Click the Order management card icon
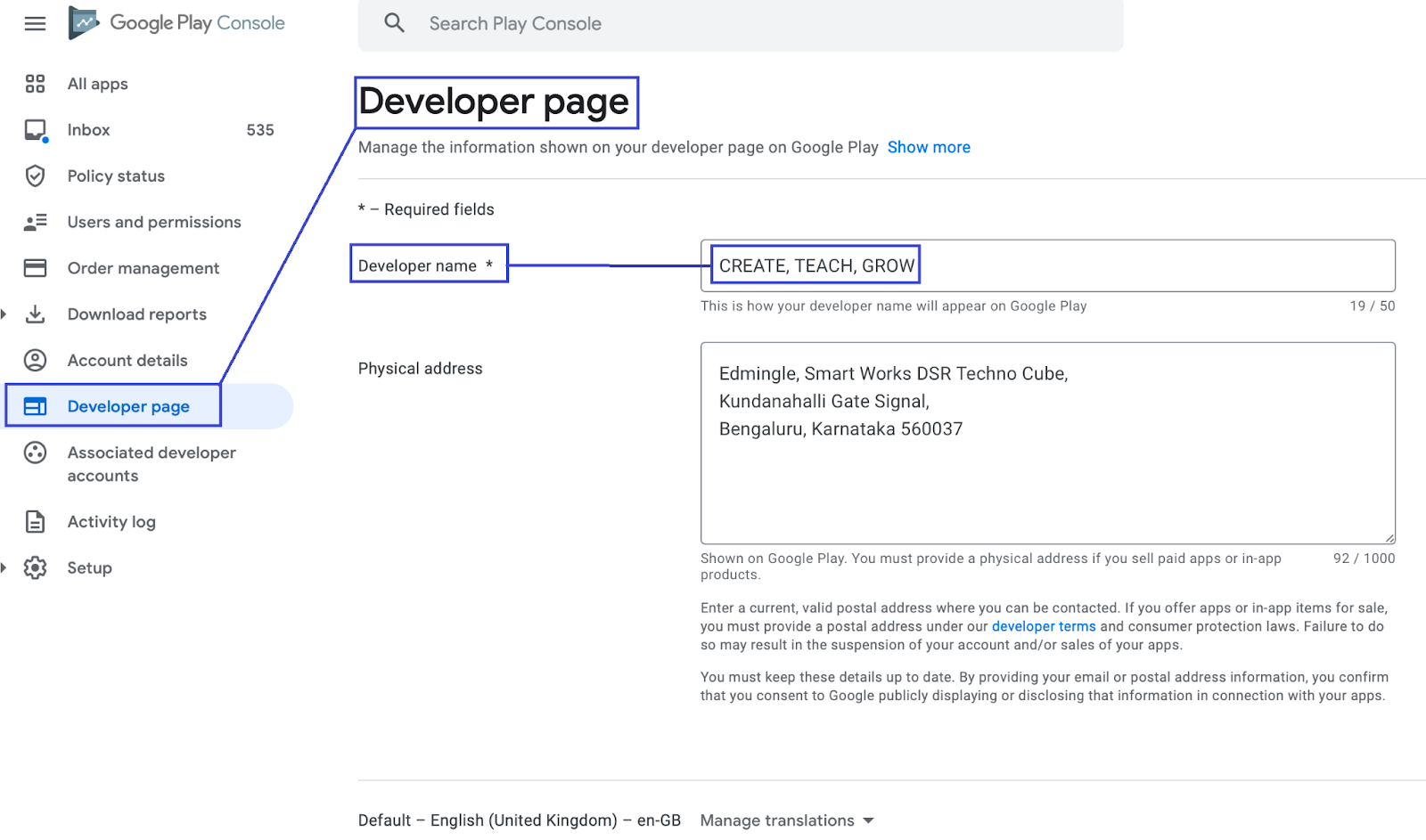Image resolution: width=1426 pixels, height=840 pixels. (35, 268)
